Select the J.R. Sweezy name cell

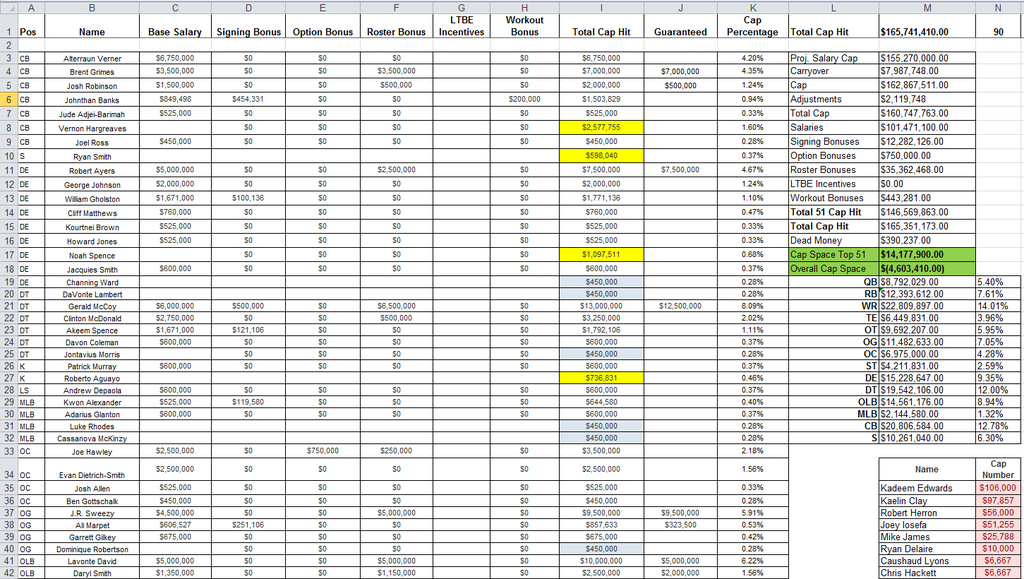[92, 512]
